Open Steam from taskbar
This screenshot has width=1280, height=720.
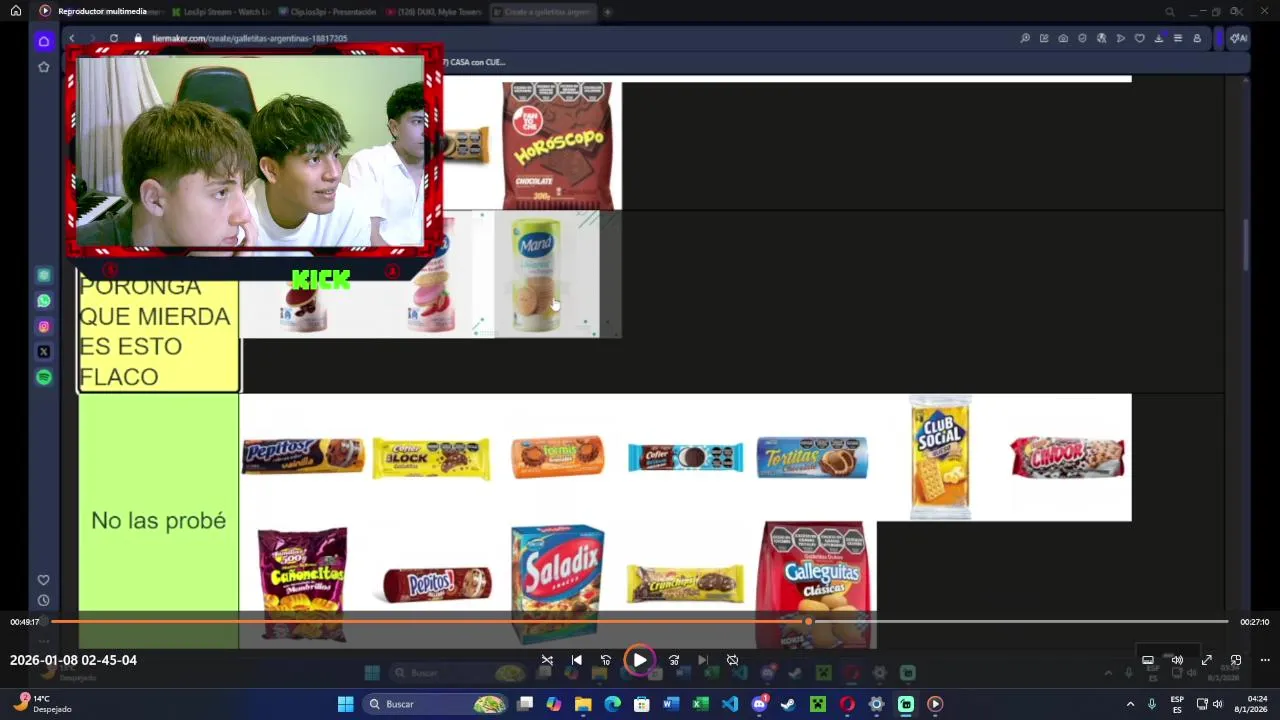click(x=788, y=704)
